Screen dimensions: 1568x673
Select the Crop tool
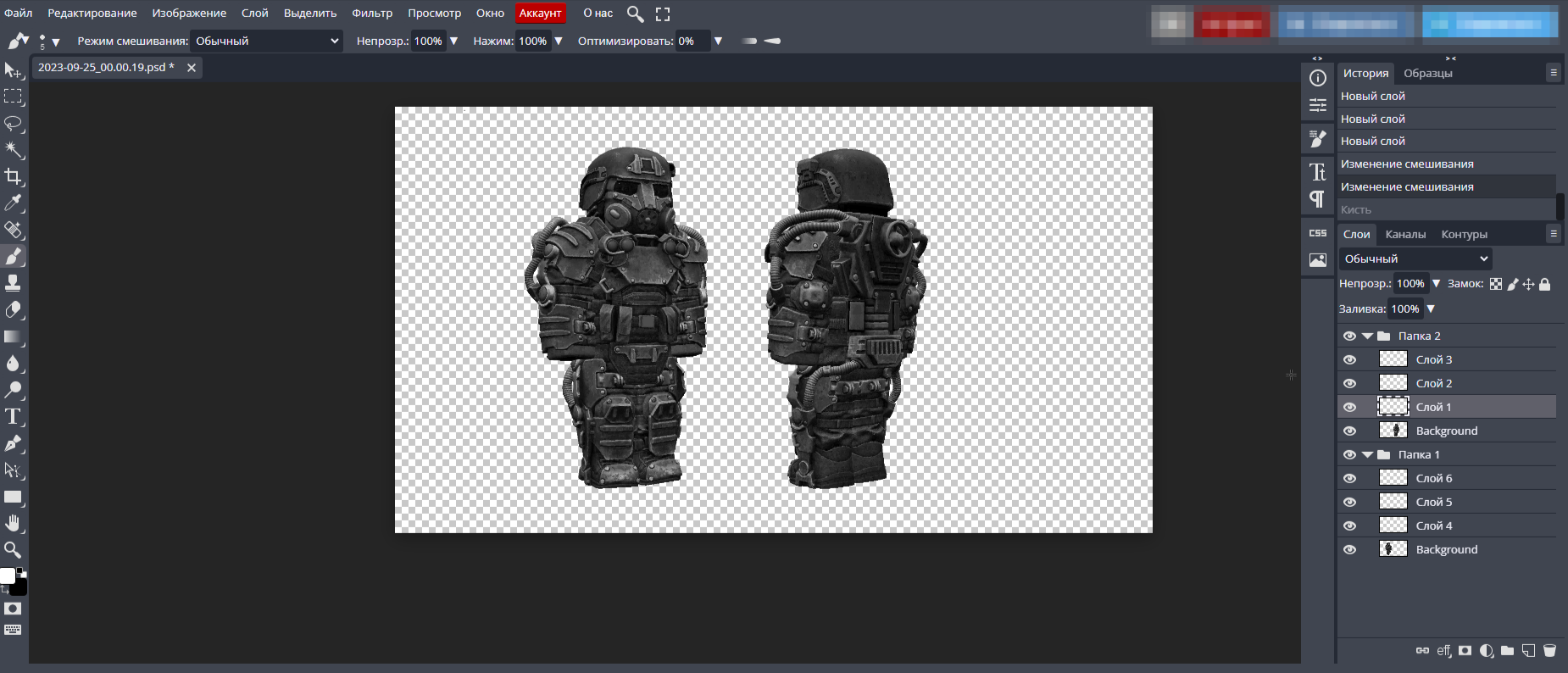pyautogui.click(x=13, y=176)
